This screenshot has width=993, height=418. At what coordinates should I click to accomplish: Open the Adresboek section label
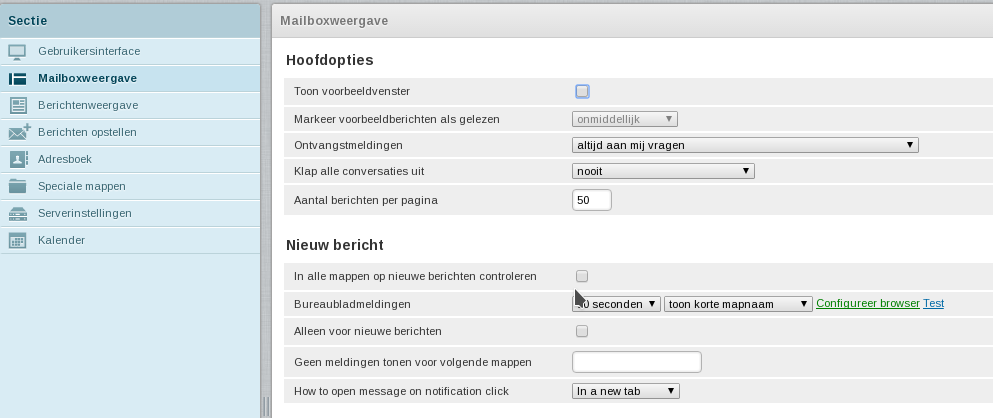(65, 159)
